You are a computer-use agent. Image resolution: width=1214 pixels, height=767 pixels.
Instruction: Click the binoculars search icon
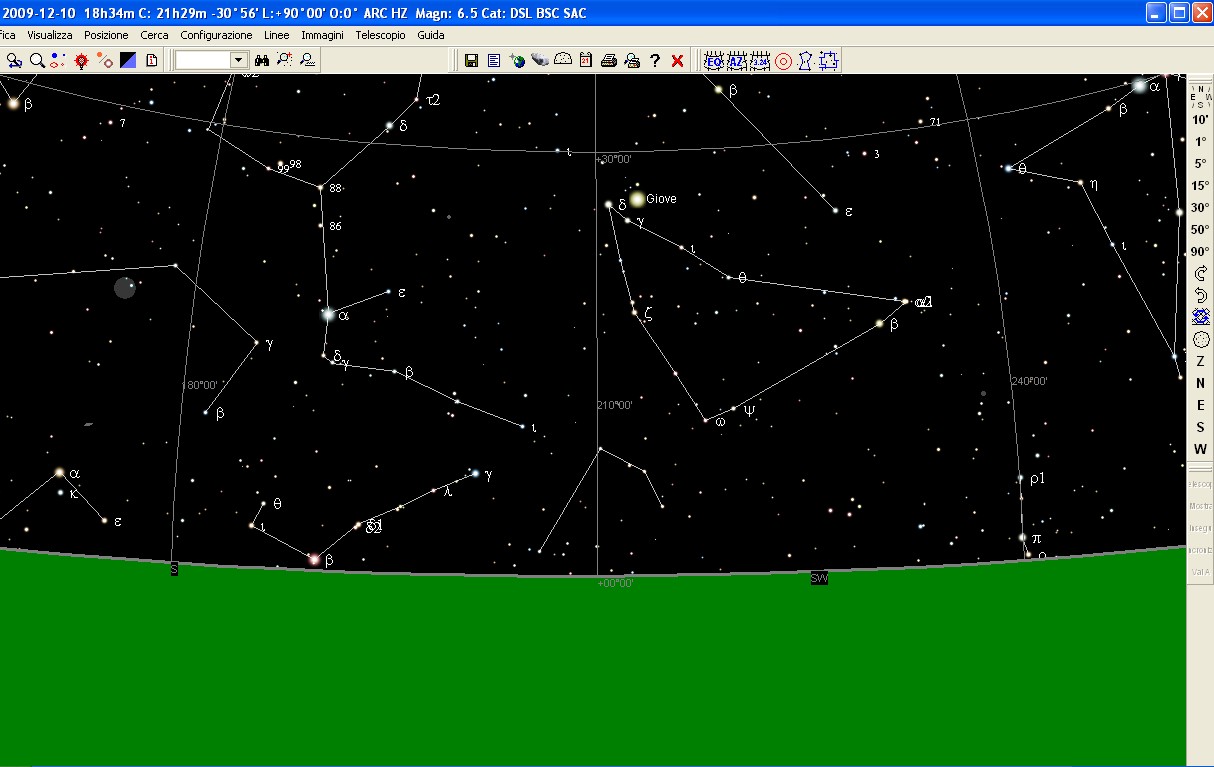coord(263,61)
